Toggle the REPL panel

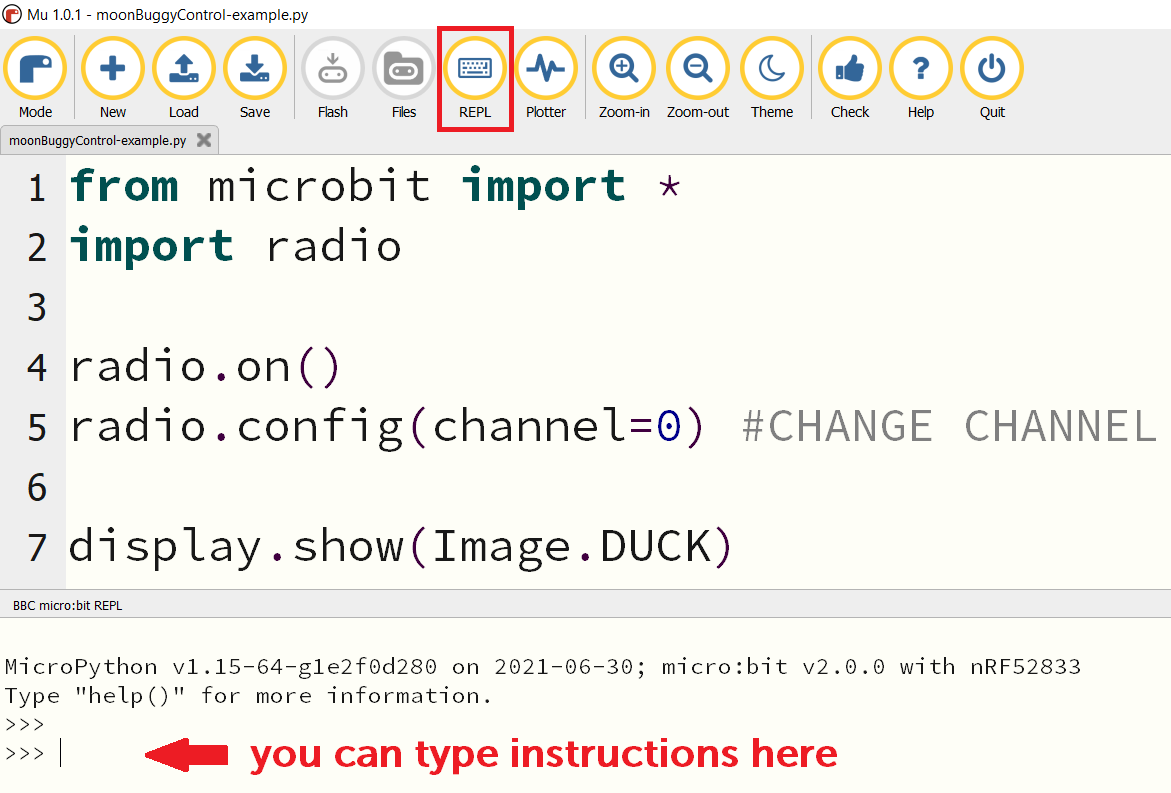(475, 78)
